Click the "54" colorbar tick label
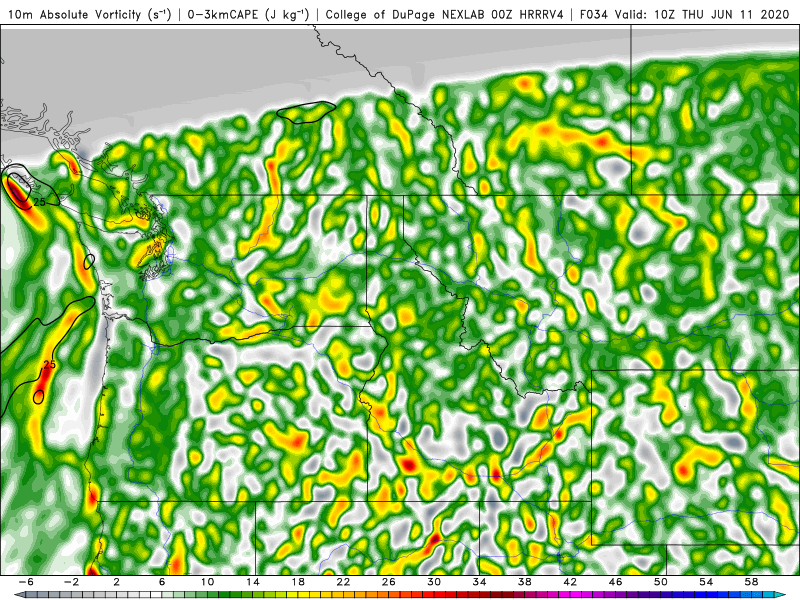The width and height of the screenshot is (800, 600). pos(706,582)
